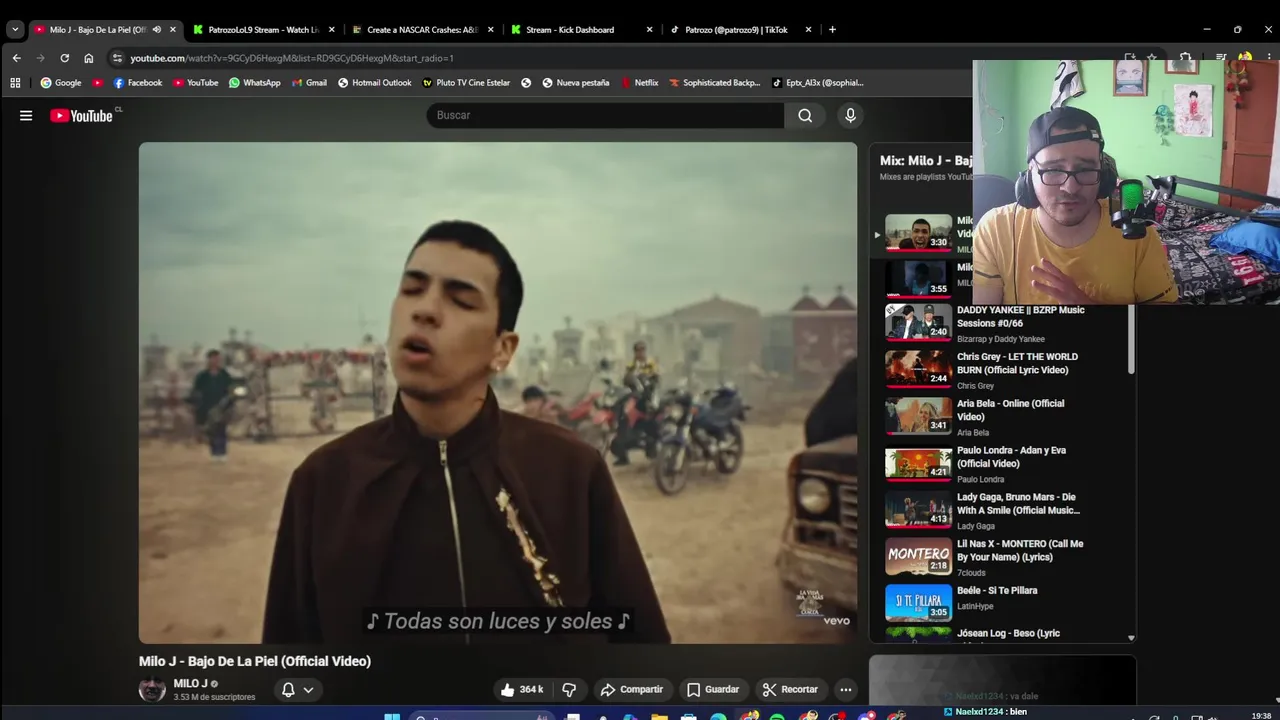Click the taskbar clock 19:38

coord(1261,715)
